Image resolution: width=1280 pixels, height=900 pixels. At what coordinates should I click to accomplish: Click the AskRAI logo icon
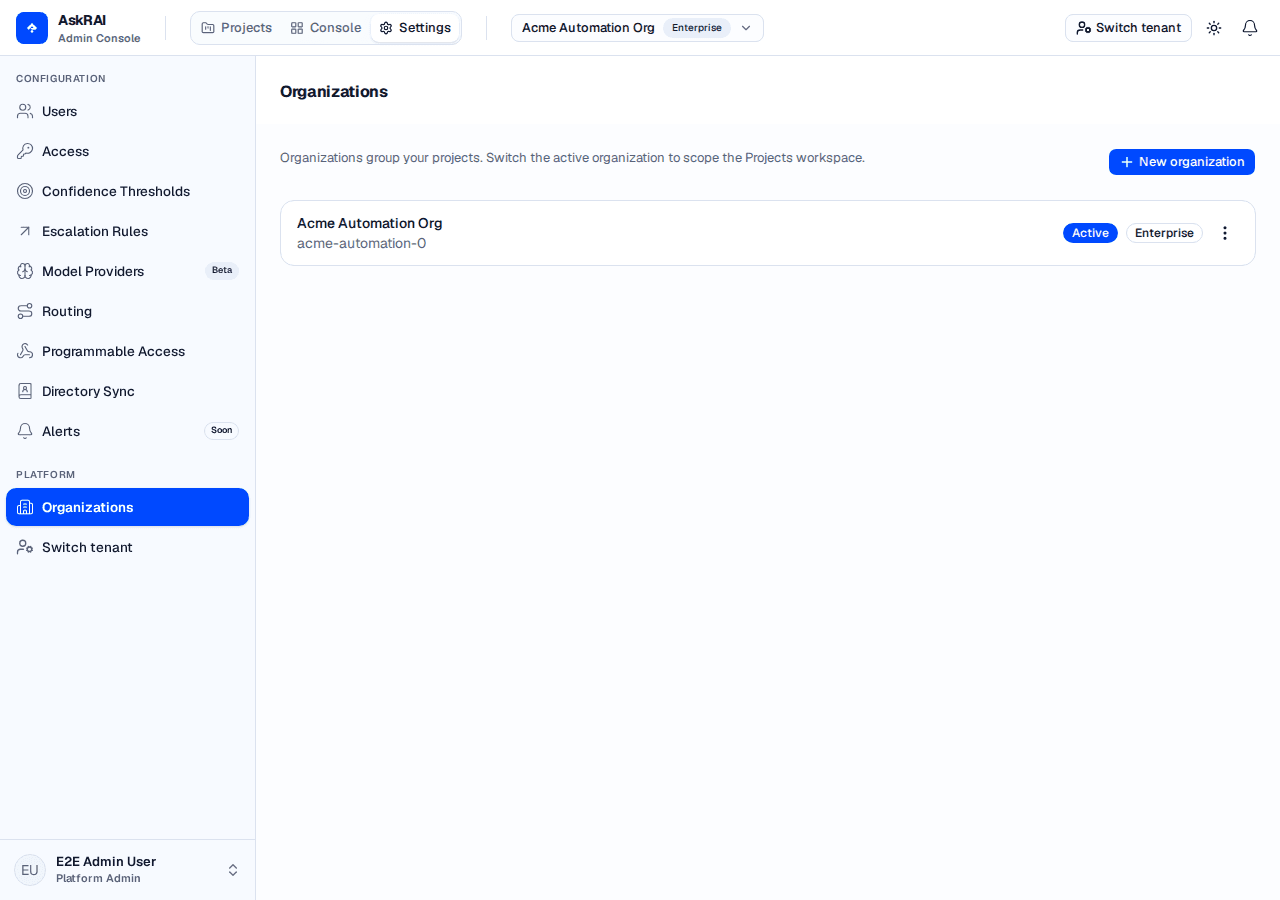32,28
